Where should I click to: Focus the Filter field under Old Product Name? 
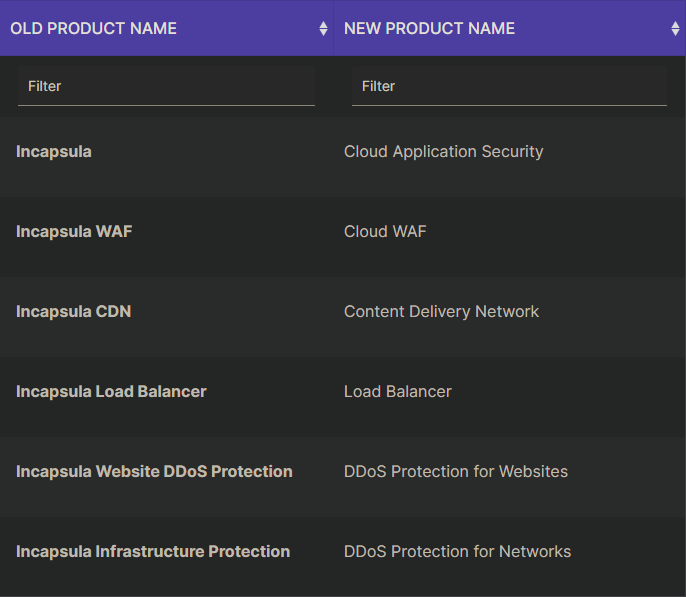pos(166,87)
